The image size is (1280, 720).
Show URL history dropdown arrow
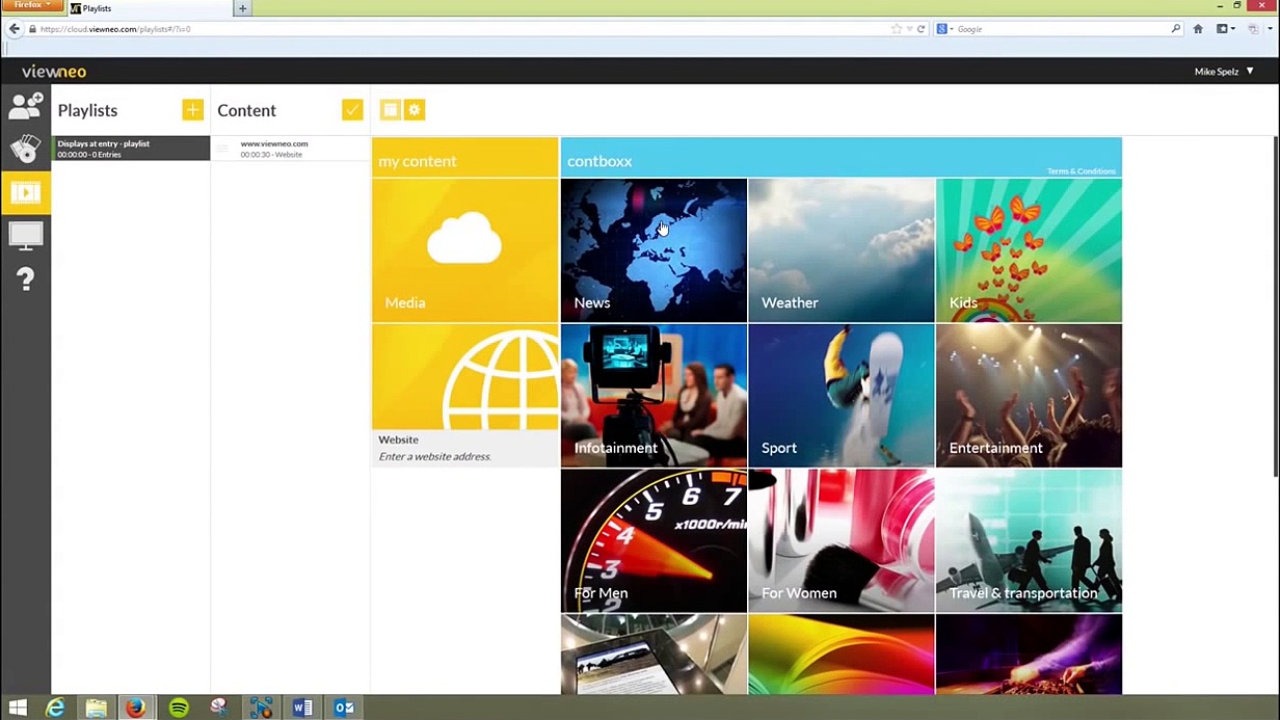coord(909,29)
